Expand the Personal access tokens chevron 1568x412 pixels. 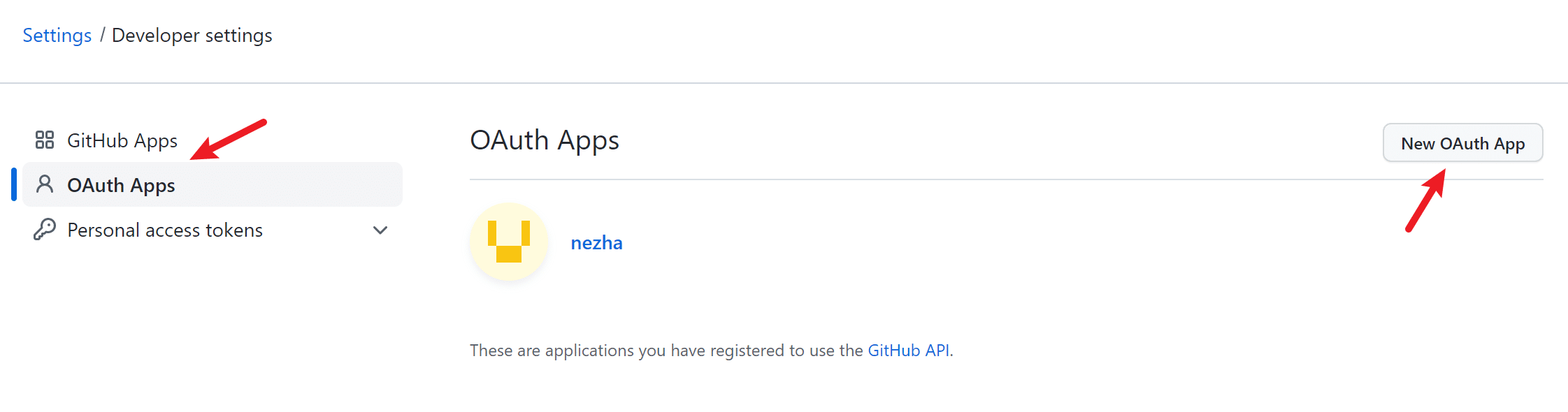380,230
